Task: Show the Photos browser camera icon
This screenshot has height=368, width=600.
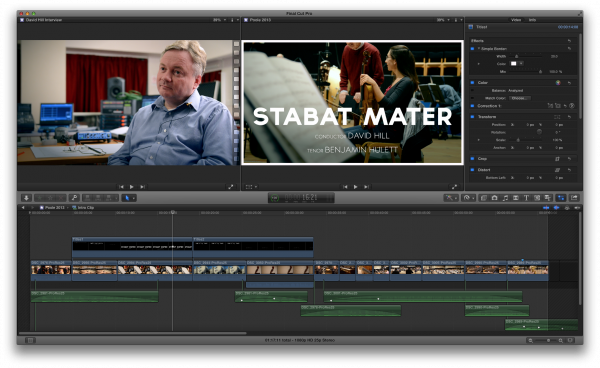Action: 494,198
